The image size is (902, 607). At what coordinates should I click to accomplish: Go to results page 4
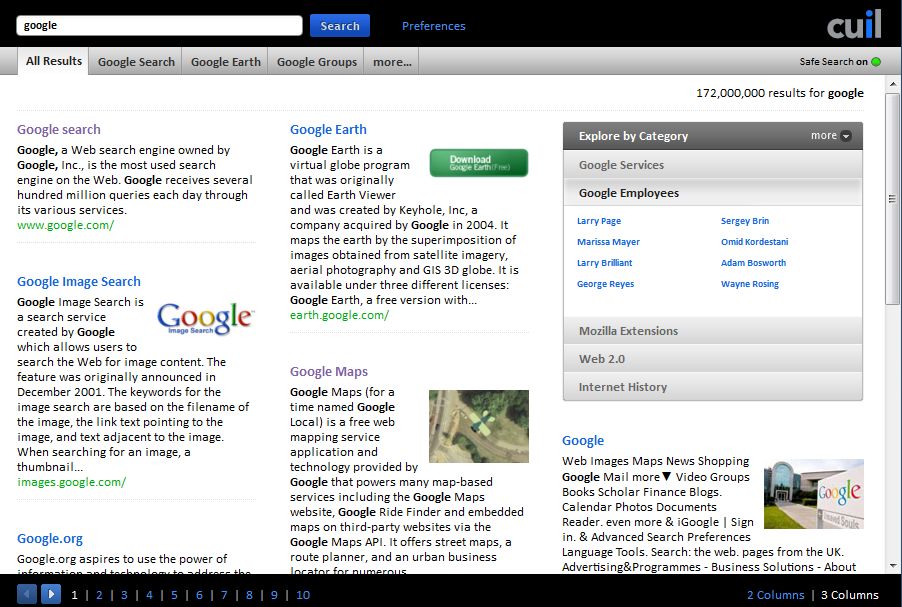coord(149,595)
